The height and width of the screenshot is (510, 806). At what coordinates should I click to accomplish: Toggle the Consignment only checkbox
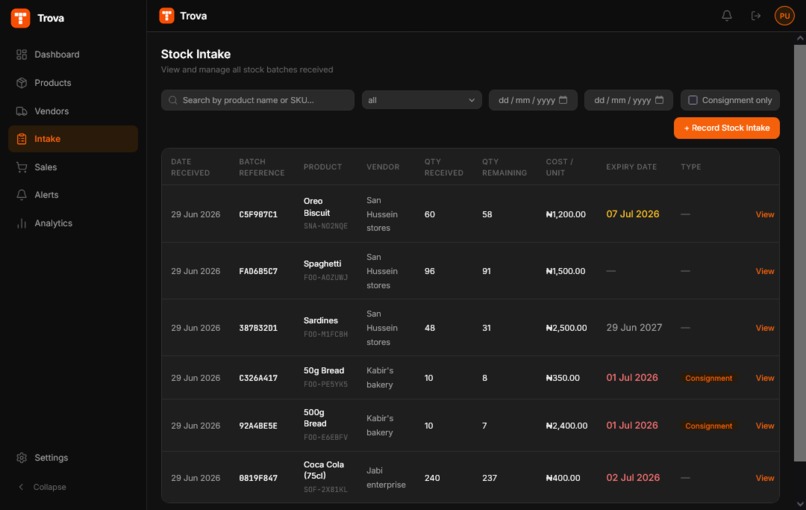(x=692, y=100)
